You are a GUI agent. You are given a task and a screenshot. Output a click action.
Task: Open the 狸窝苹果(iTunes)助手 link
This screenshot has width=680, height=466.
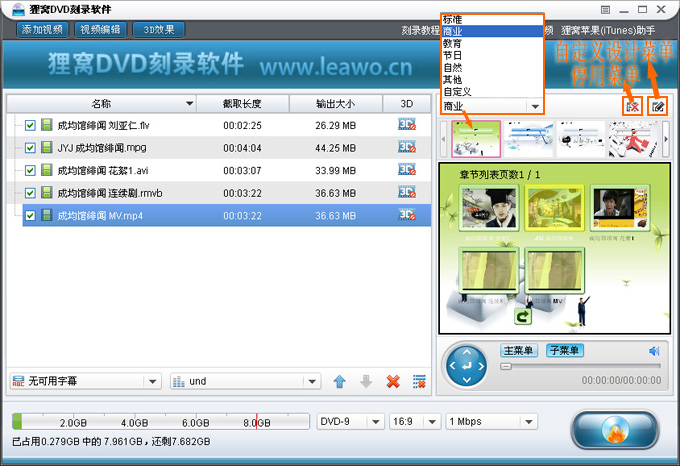(x=608, y=31)
